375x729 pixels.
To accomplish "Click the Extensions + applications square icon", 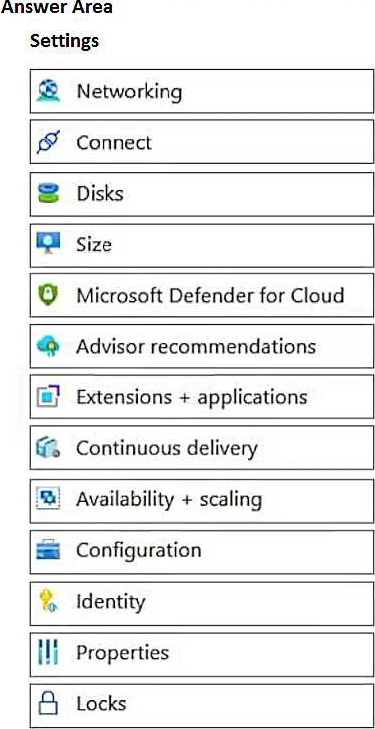I will coord(49,397).
